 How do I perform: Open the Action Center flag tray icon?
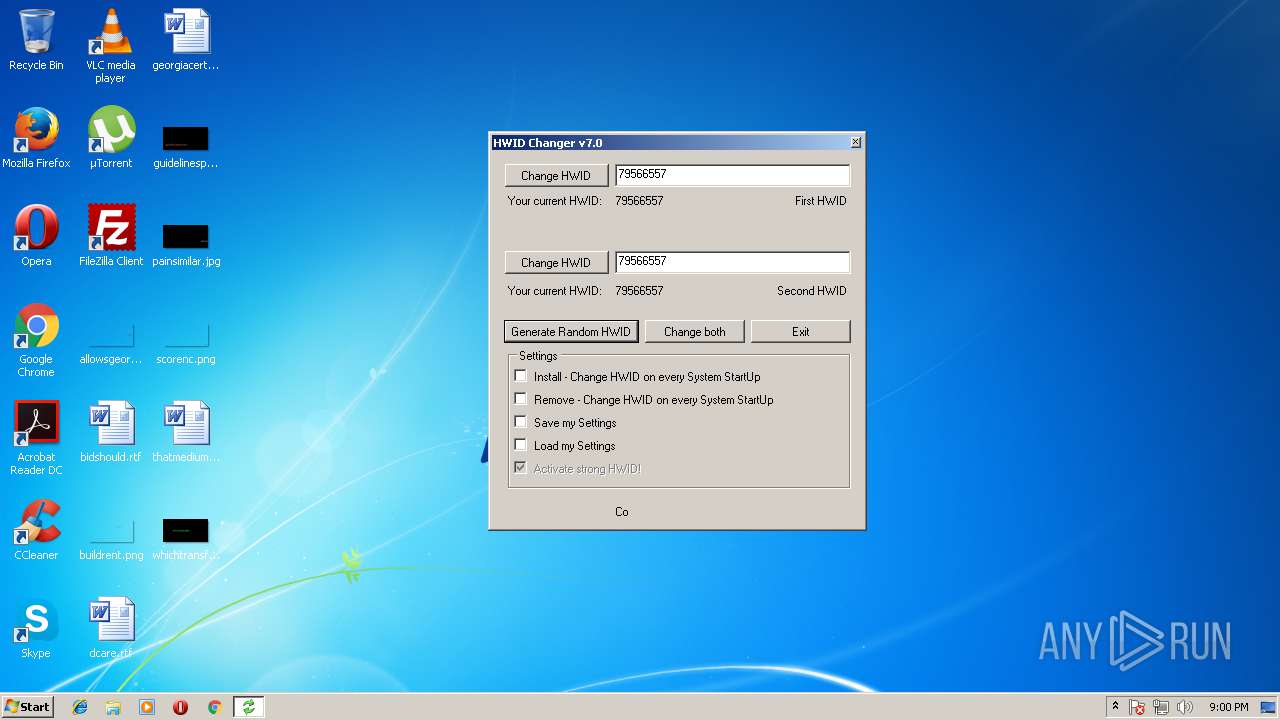click(x=1138, y=707)
